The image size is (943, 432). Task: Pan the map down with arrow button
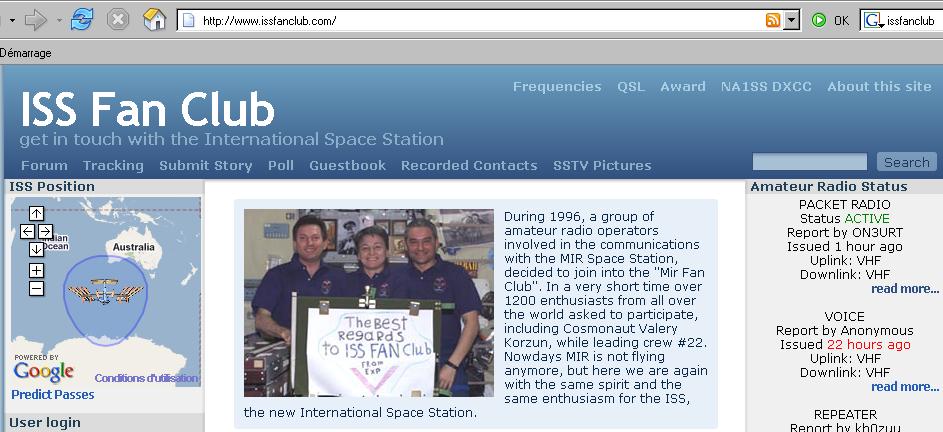tap(36, 249)
